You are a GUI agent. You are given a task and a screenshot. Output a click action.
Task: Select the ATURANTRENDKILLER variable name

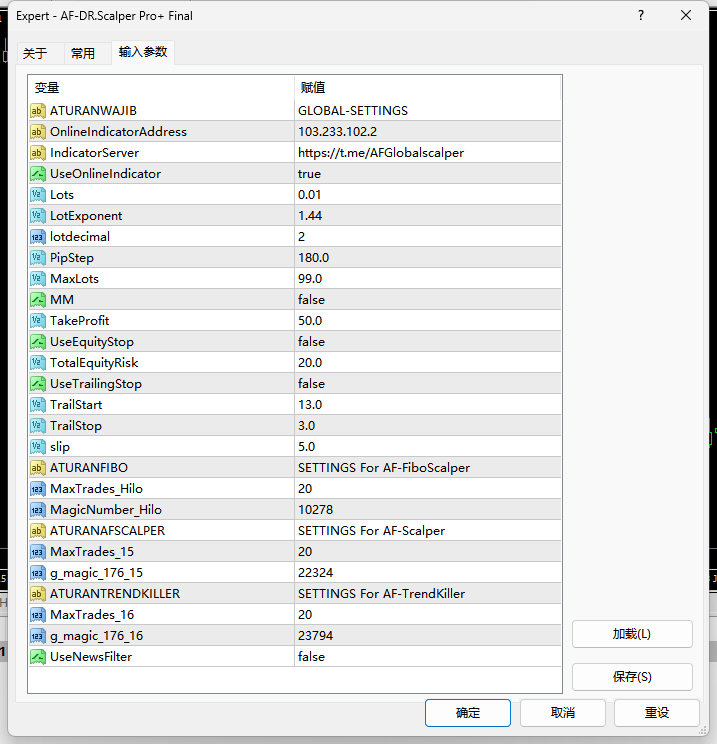(115, 594)
